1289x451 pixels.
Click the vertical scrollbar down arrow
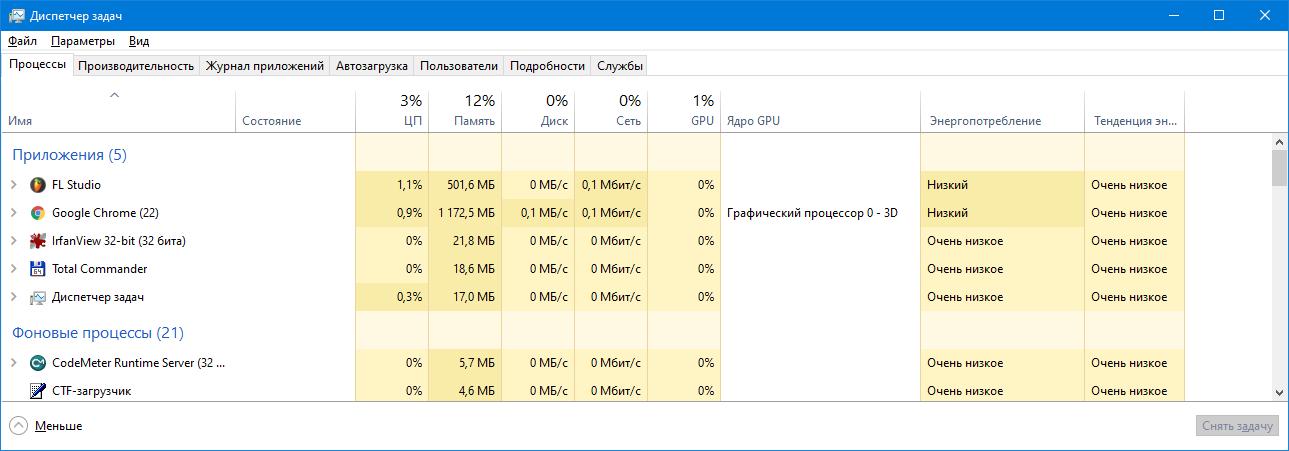click(x=1278, y=393)
